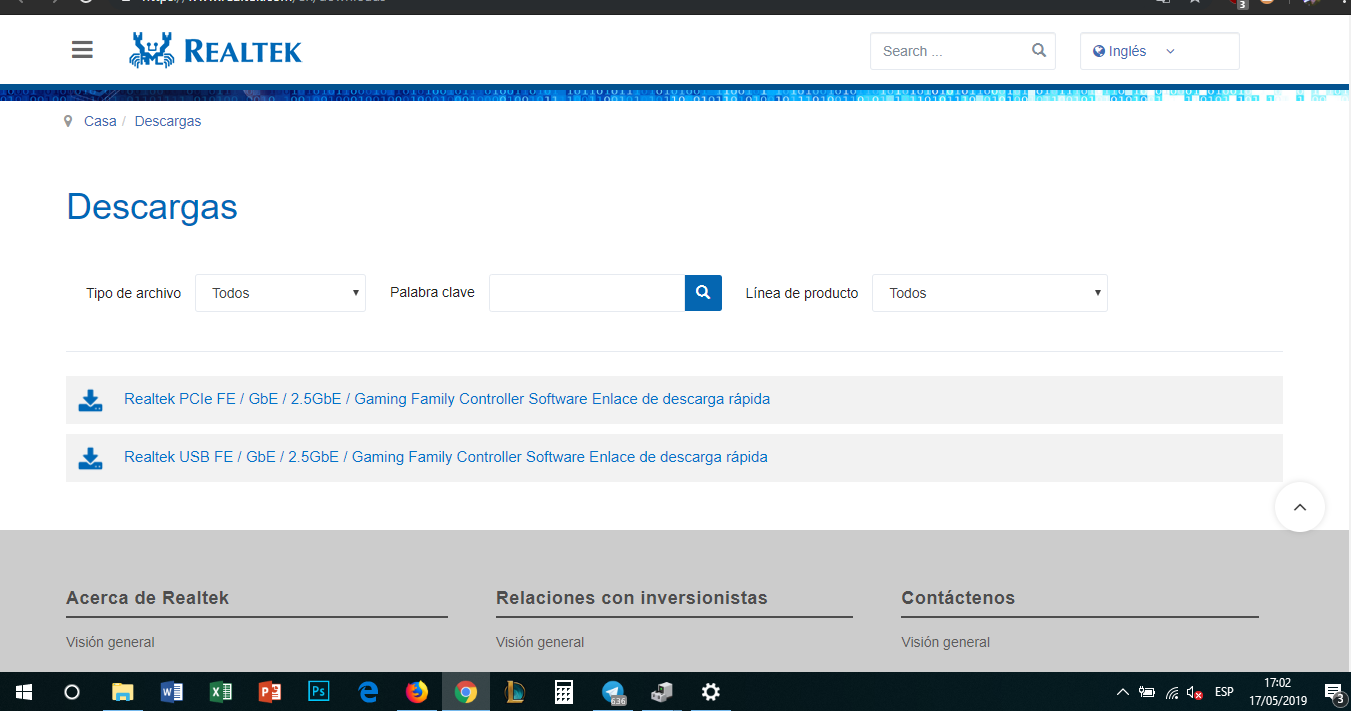Open the Action Center notifications icon

pyautogui.click(x=1333, y=692)
